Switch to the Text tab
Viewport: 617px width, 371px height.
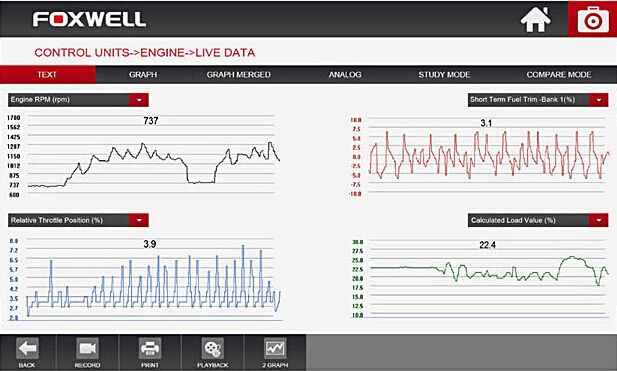pos(48,74)
